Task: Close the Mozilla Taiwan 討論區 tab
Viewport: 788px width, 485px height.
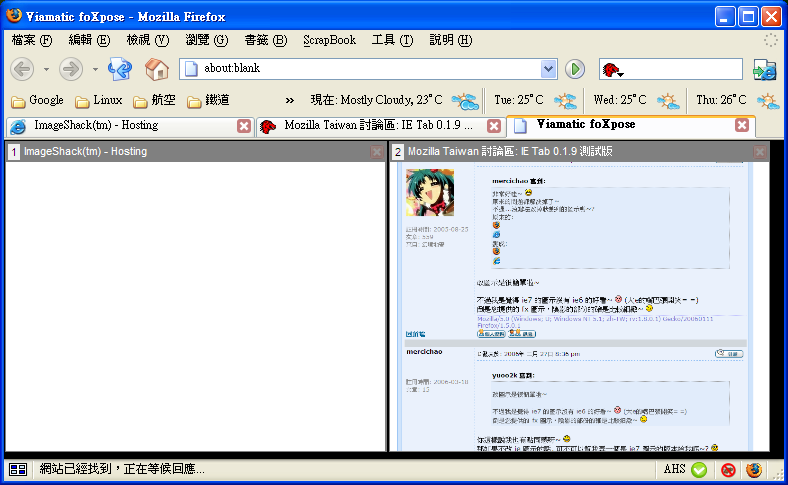Action: pos(494,126)
